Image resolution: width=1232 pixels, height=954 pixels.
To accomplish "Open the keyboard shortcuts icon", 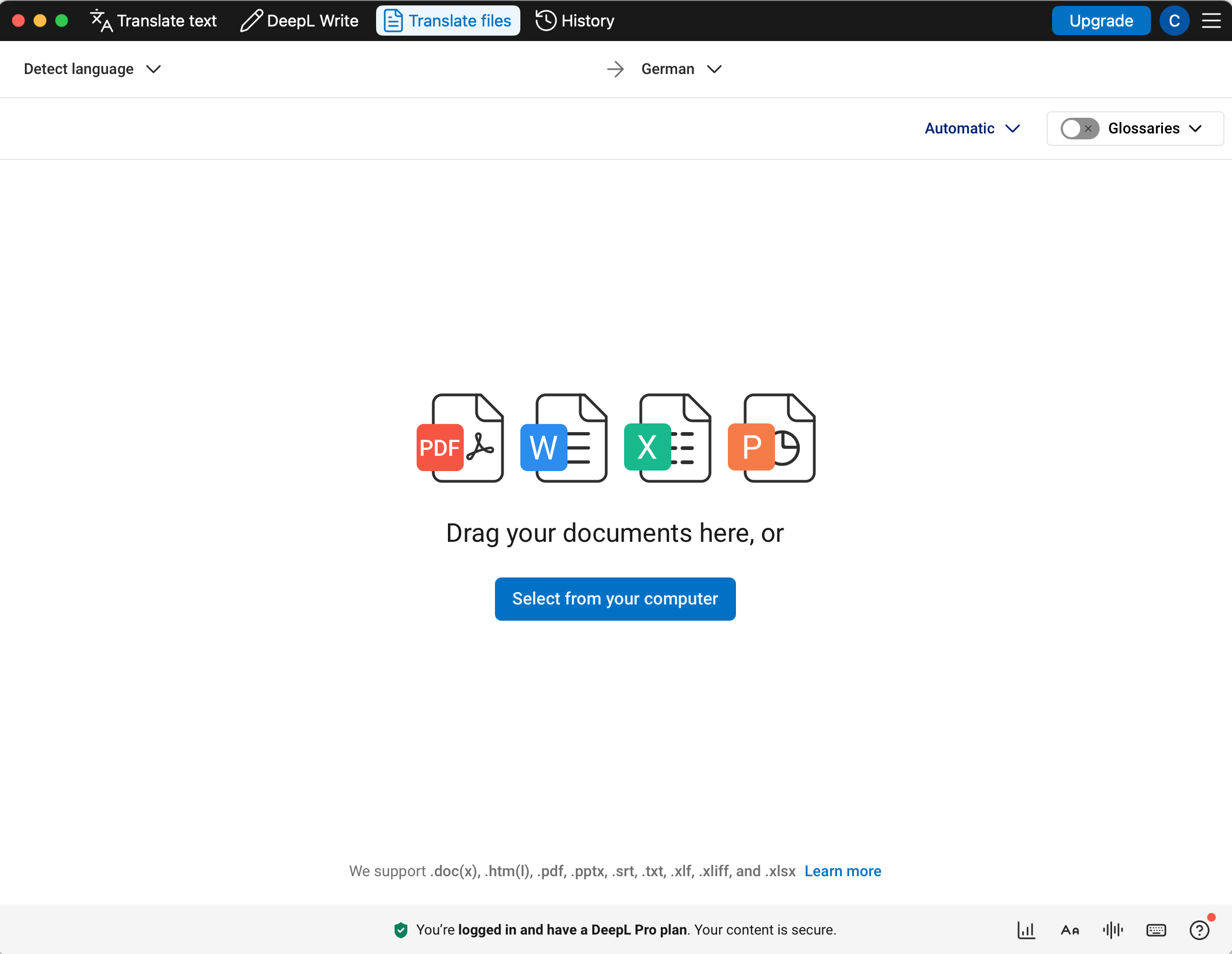I will point(1156,930).
